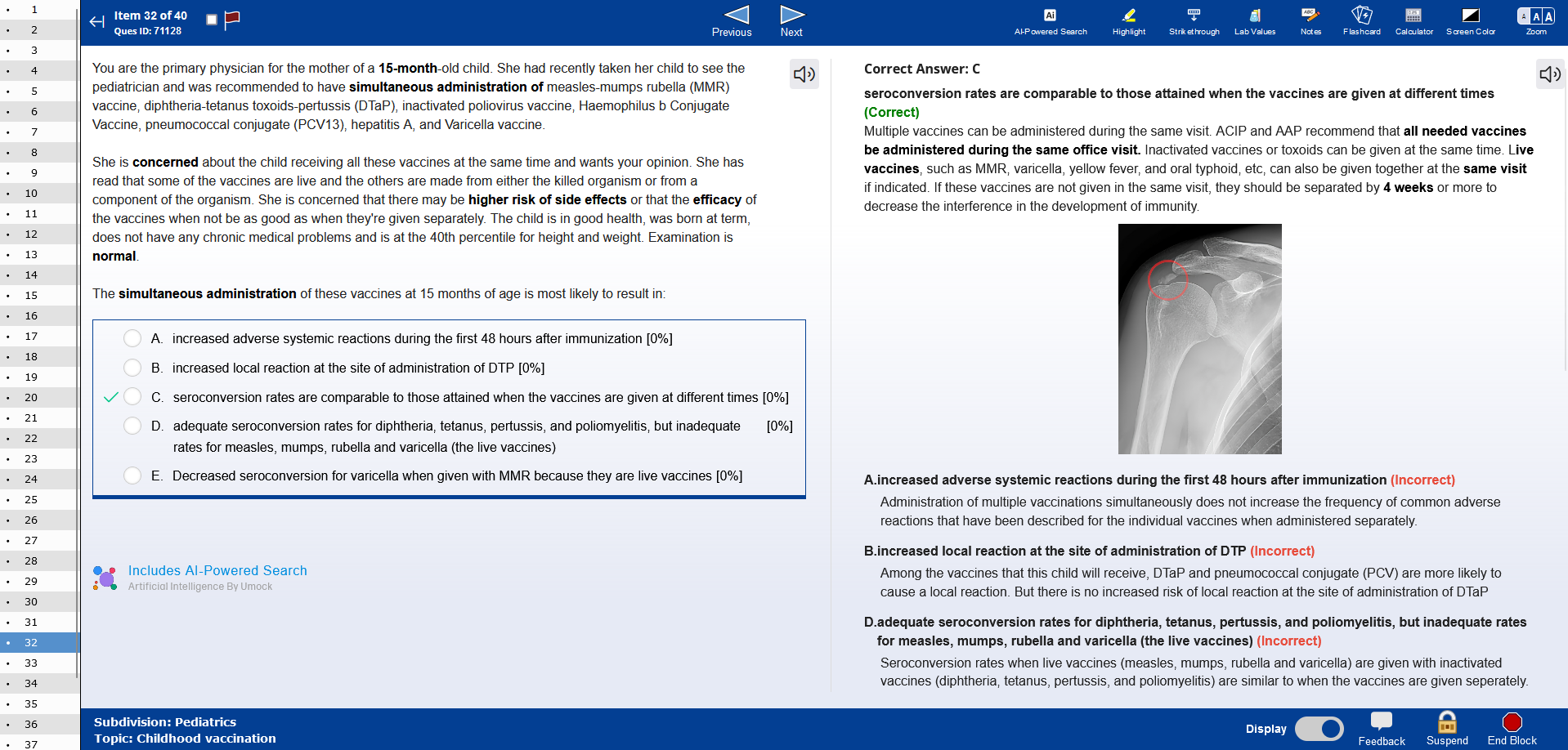Create a Flashcard for this question
This screenshot has width=1568, height=750.
click(1361, 21)
